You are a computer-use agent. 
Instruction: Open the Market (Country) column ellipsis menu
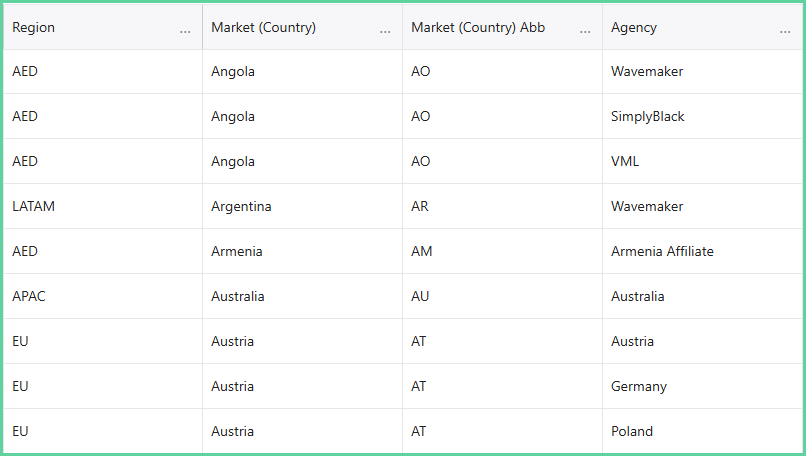tap(385, 31)
